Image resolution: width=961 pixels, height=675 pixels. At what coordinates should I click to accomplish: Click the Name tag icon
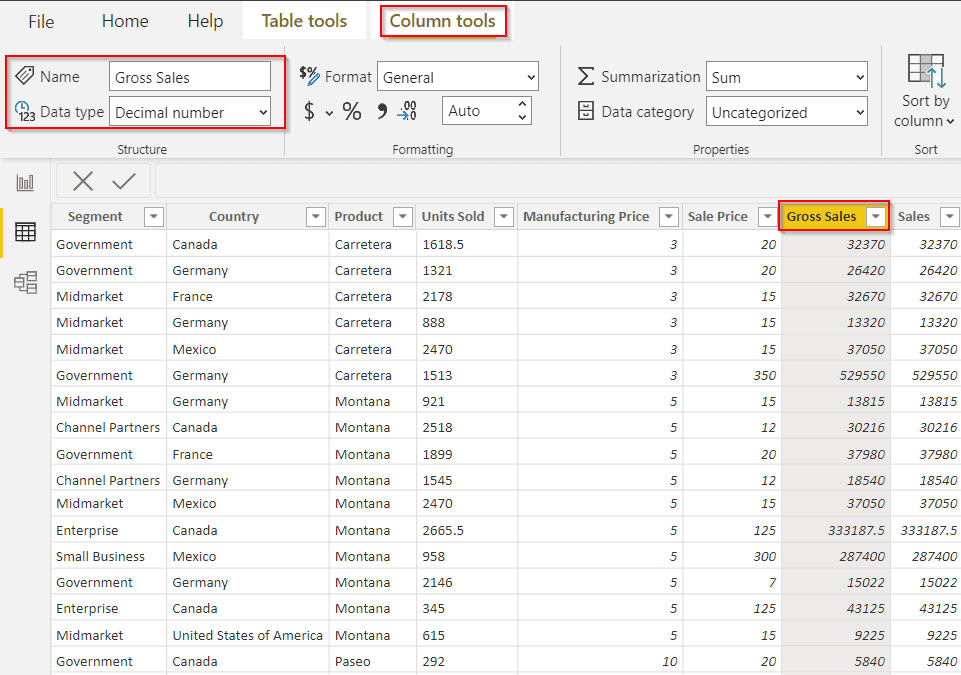(x=25, y=76)
